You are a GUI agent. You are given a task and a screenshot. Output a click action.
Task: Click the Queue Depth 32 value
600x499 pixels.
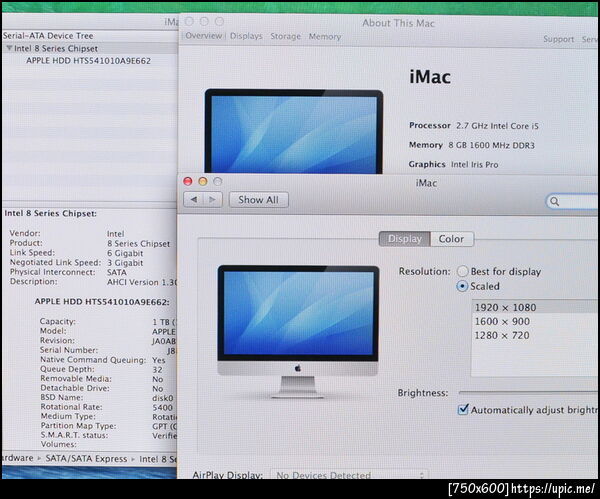(157, 370)
